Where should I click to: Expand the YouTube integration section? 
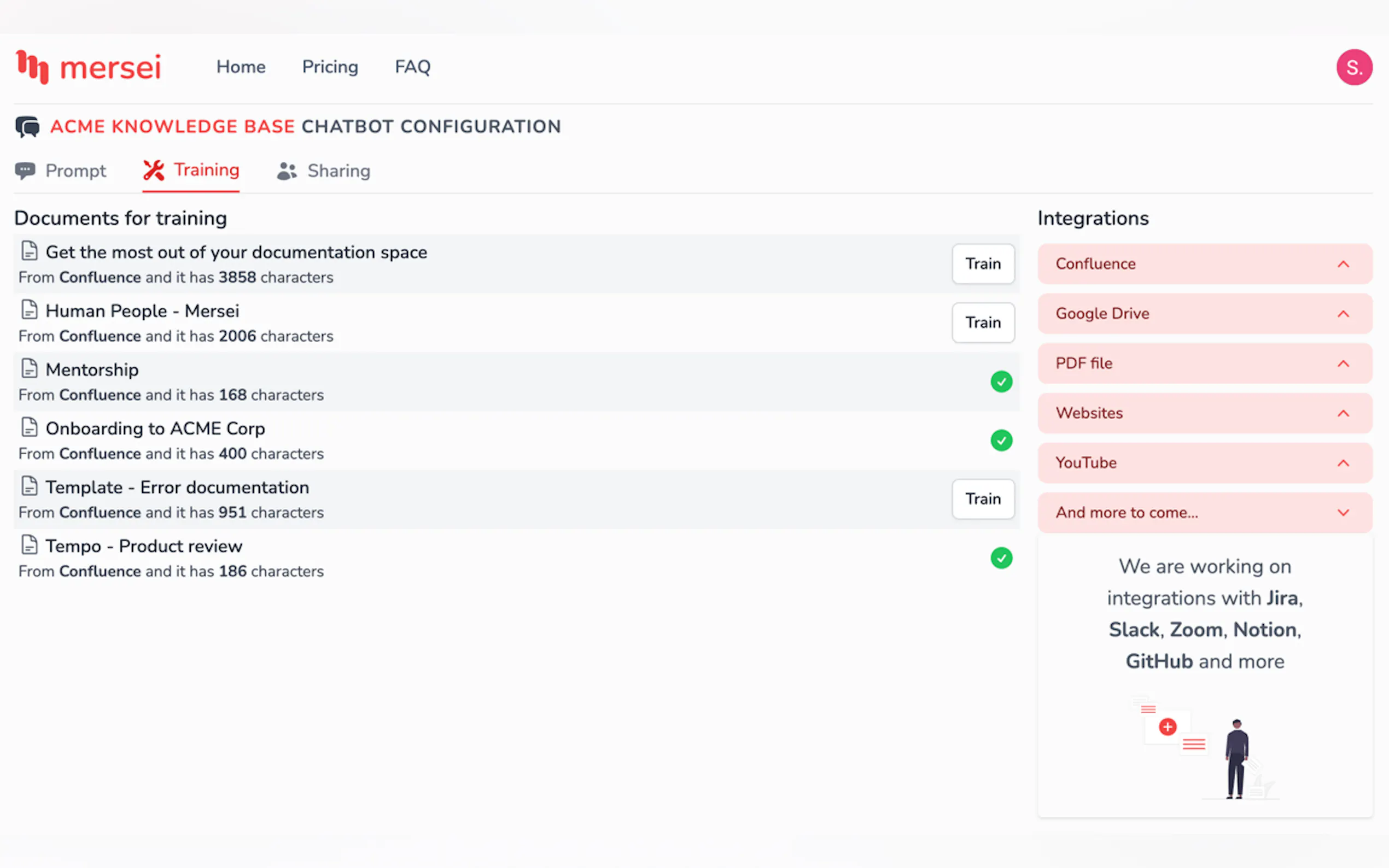pos(1205,463)
